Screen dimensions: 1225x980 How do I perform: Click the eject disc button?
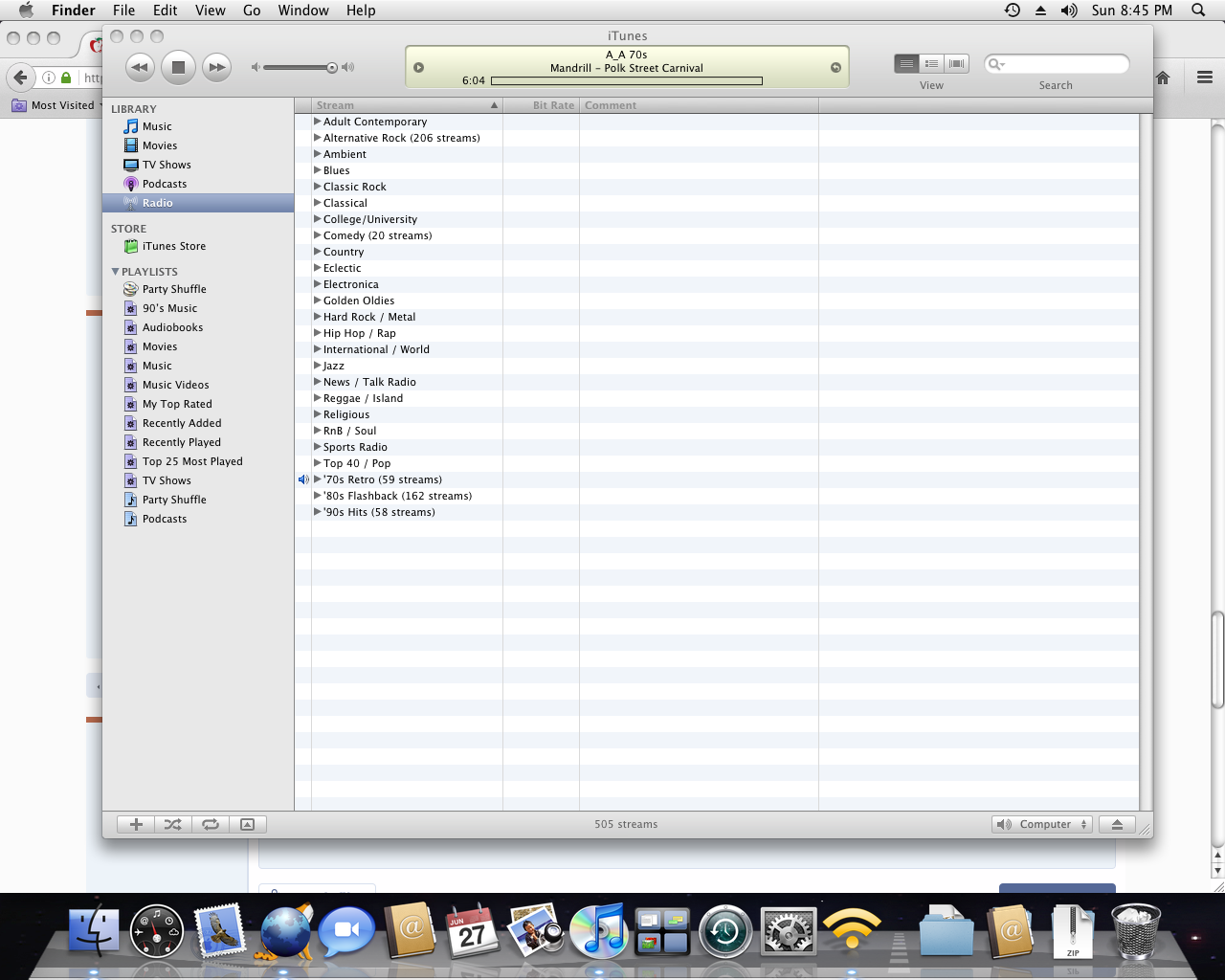[1117, 824]
